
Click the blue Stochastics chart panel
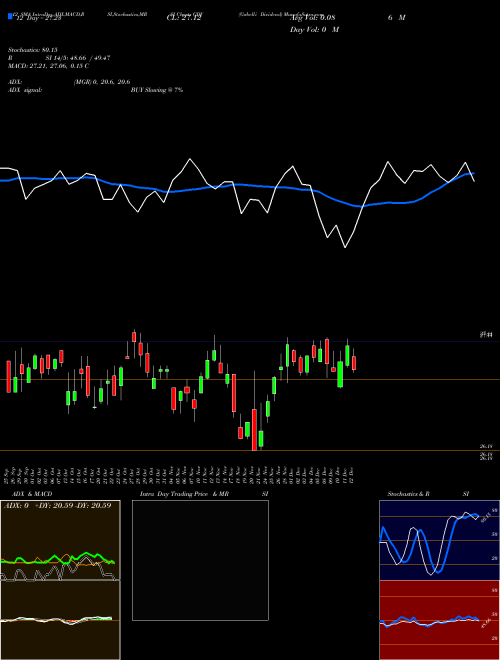439,540
